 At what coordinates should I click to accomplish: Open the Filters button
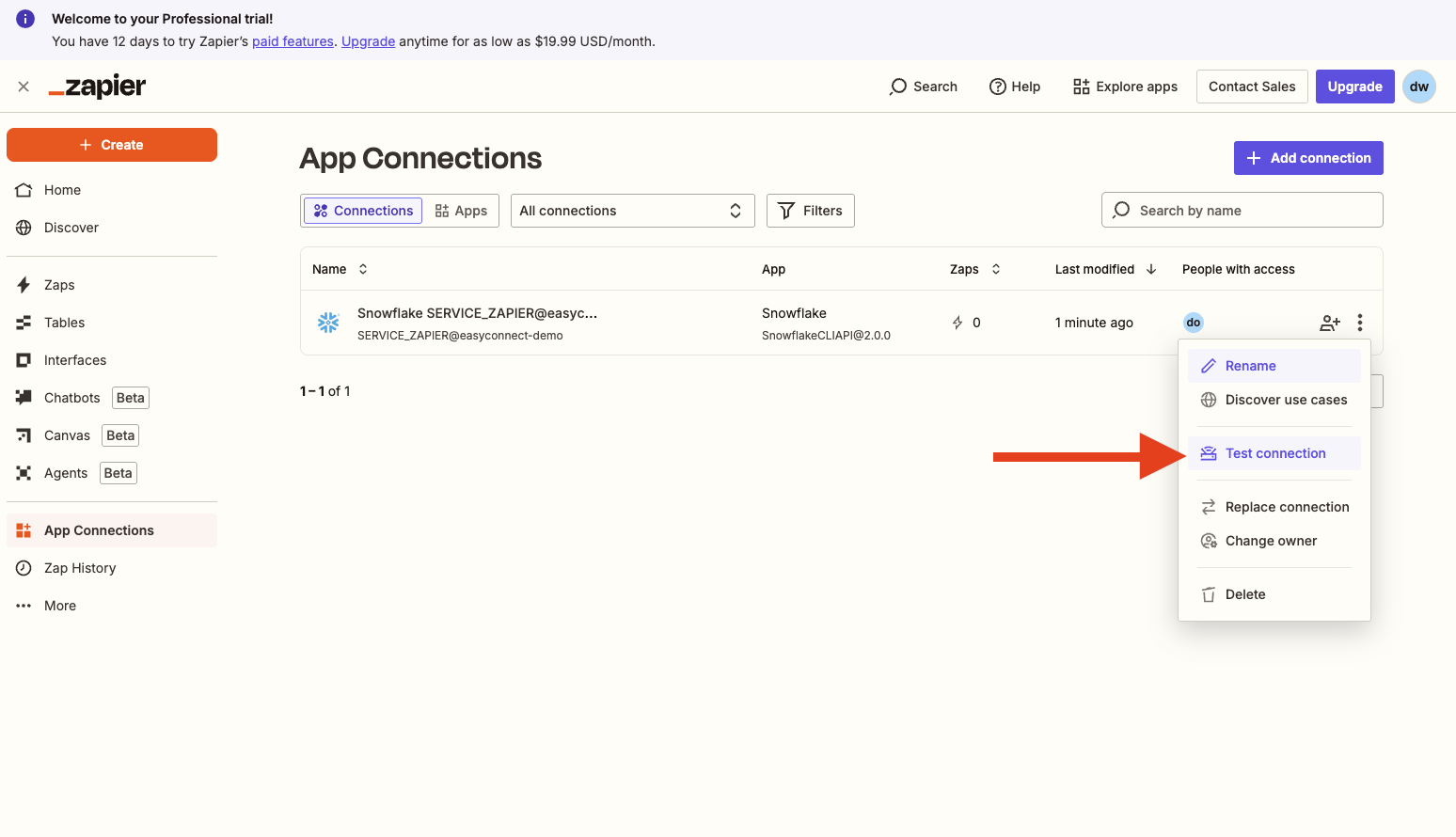click(810, 211)
